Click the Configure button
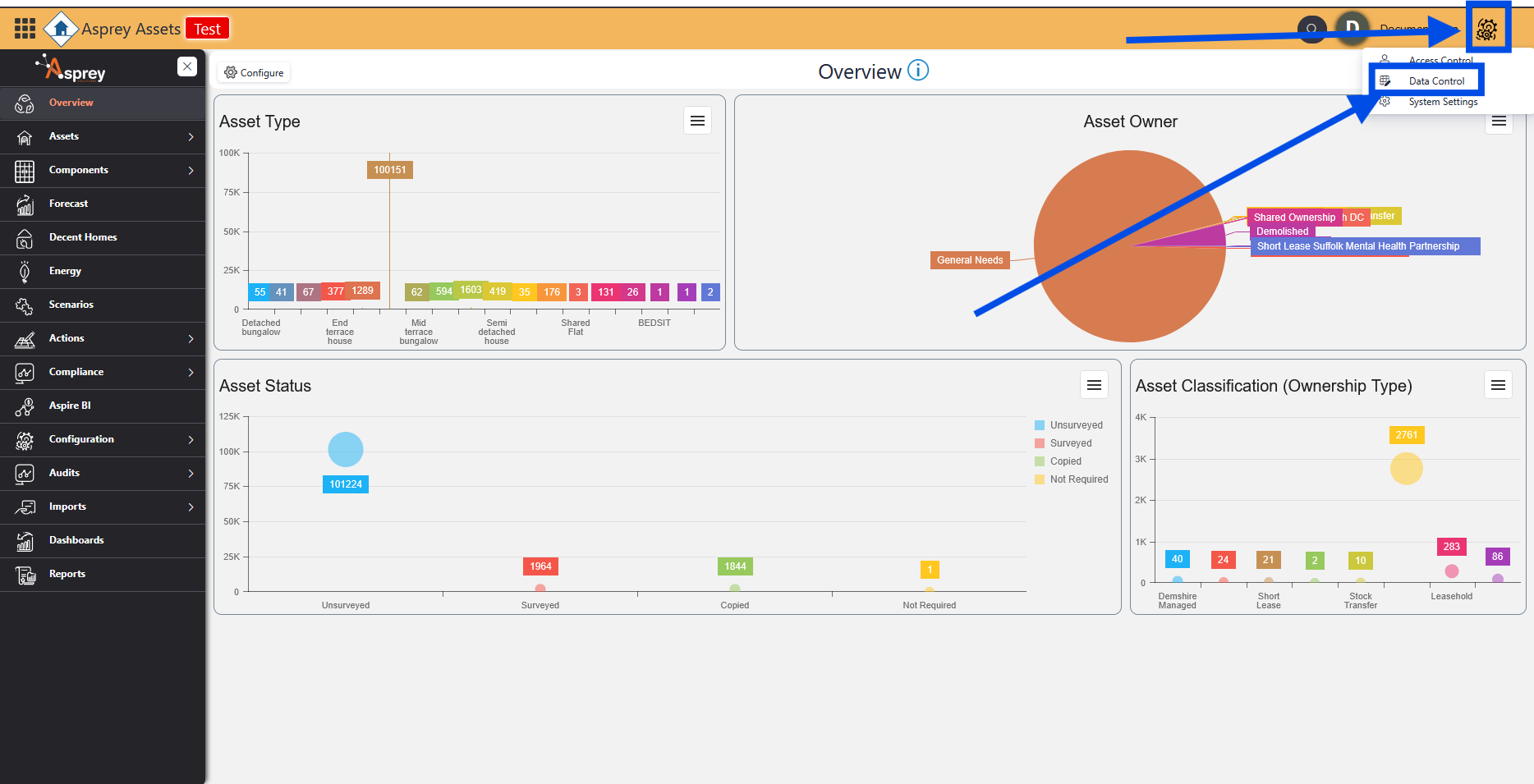The width and height of the screenshot is (1534, 784). click(254, 73)
